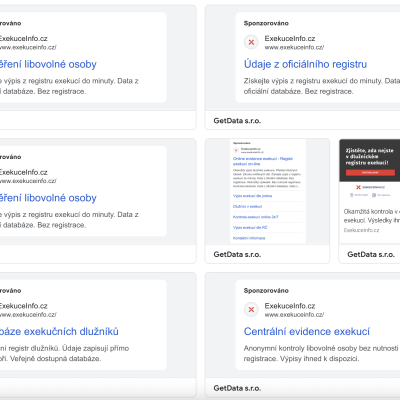Click the dark 'Zjistěte, zda nejste' banner image
Screen dimensions: 400x400
(370, 160)
